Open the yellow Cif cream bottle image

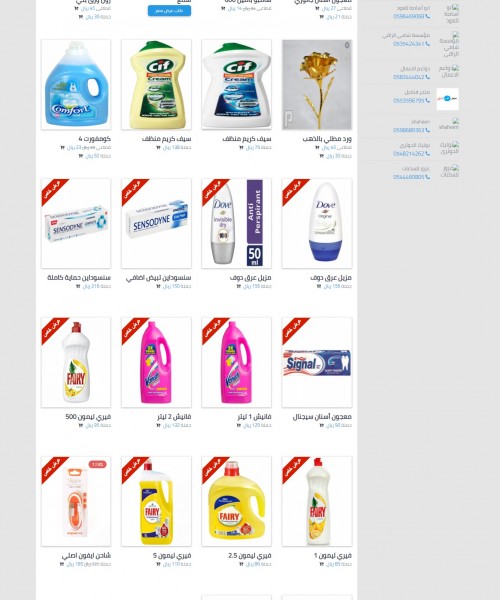156,85
